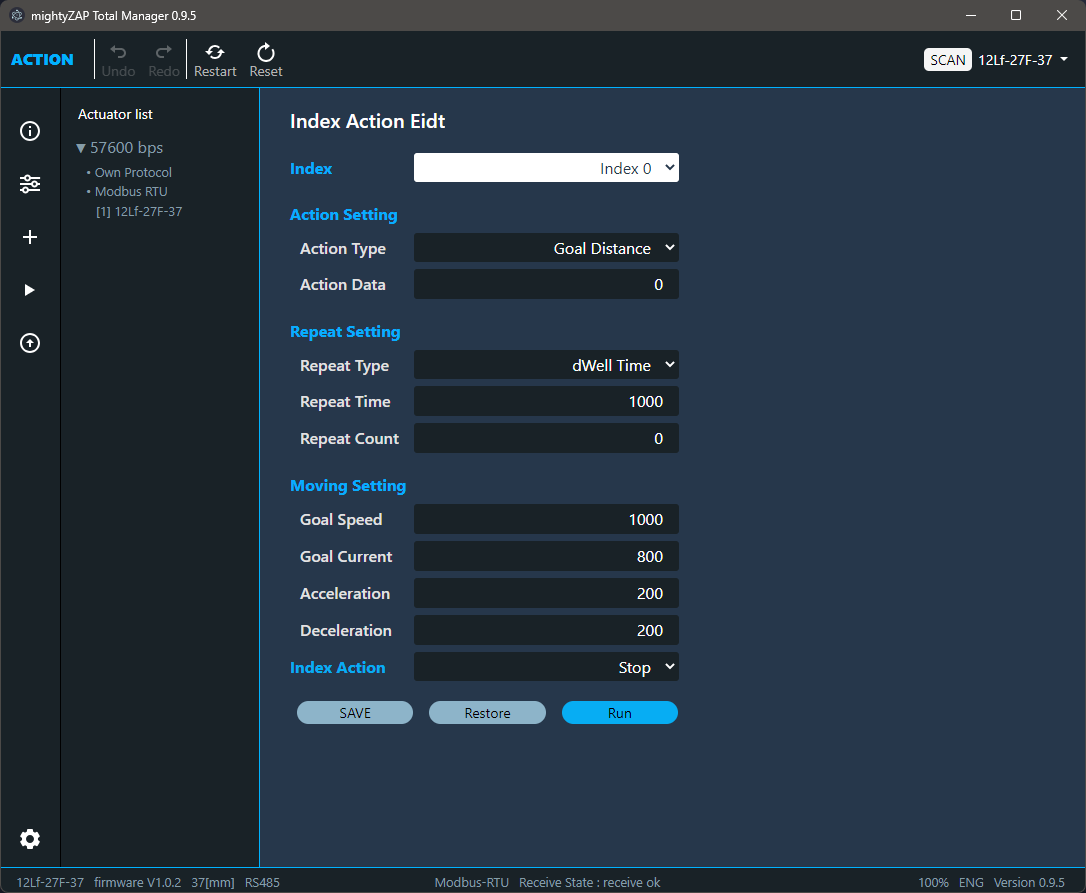Change the Index Action Stop dropdown
1086x893 pixels.
(x=546, y=667)
